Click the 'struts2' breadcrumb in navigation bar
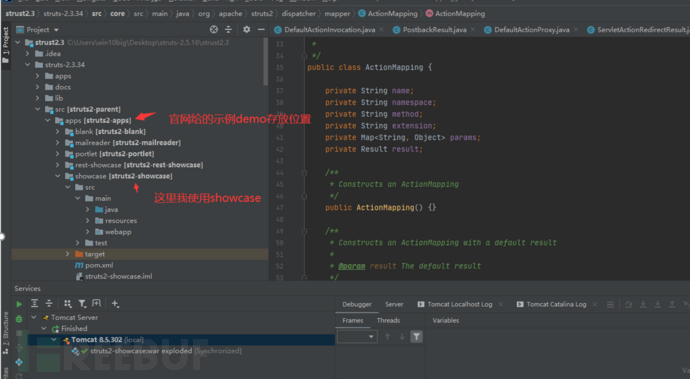Viewport: 690px width, 379px height. (x=262, y=14)
